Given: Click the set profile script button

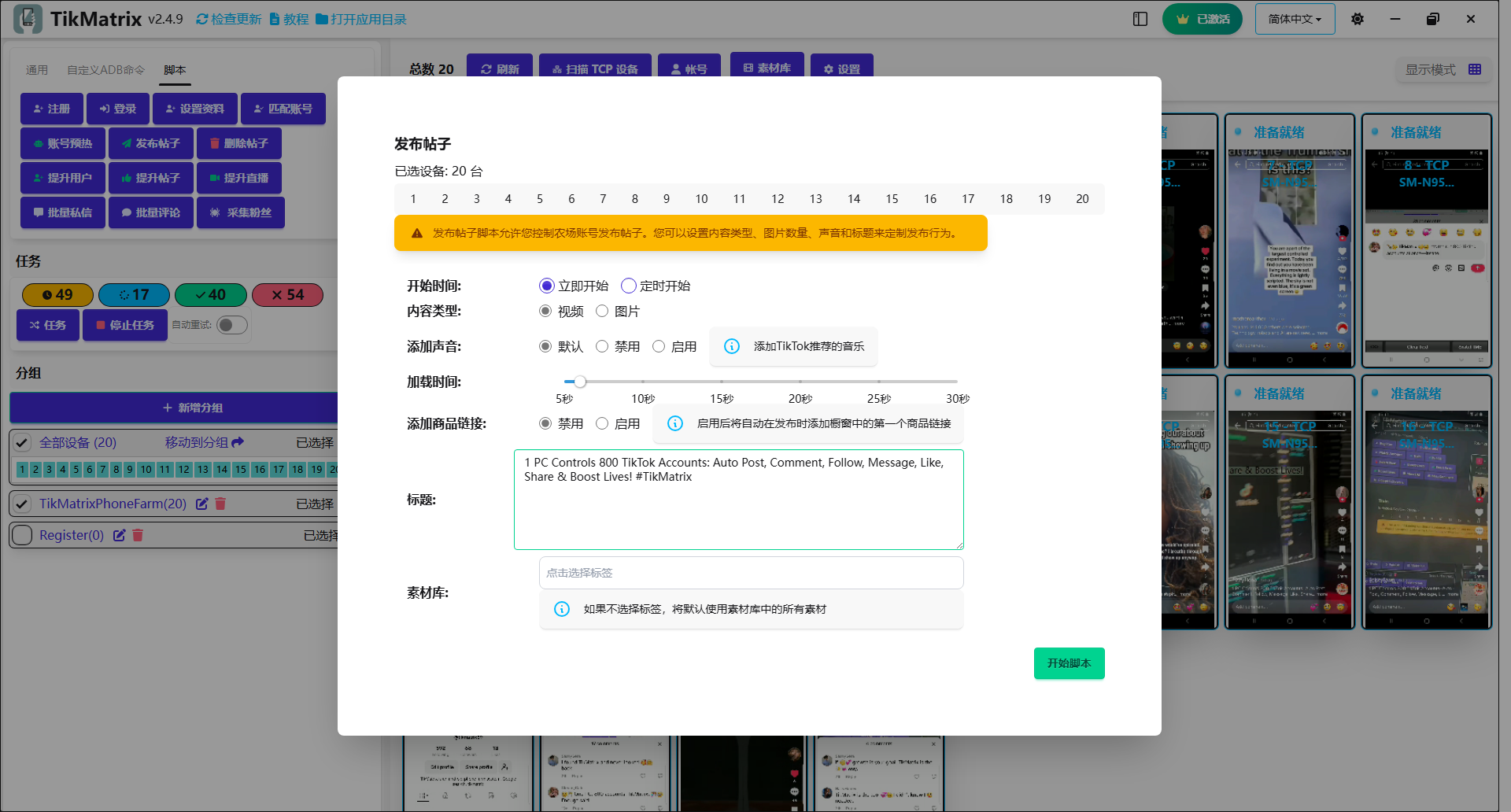Looking at the screenshot, I should (195, 109).
